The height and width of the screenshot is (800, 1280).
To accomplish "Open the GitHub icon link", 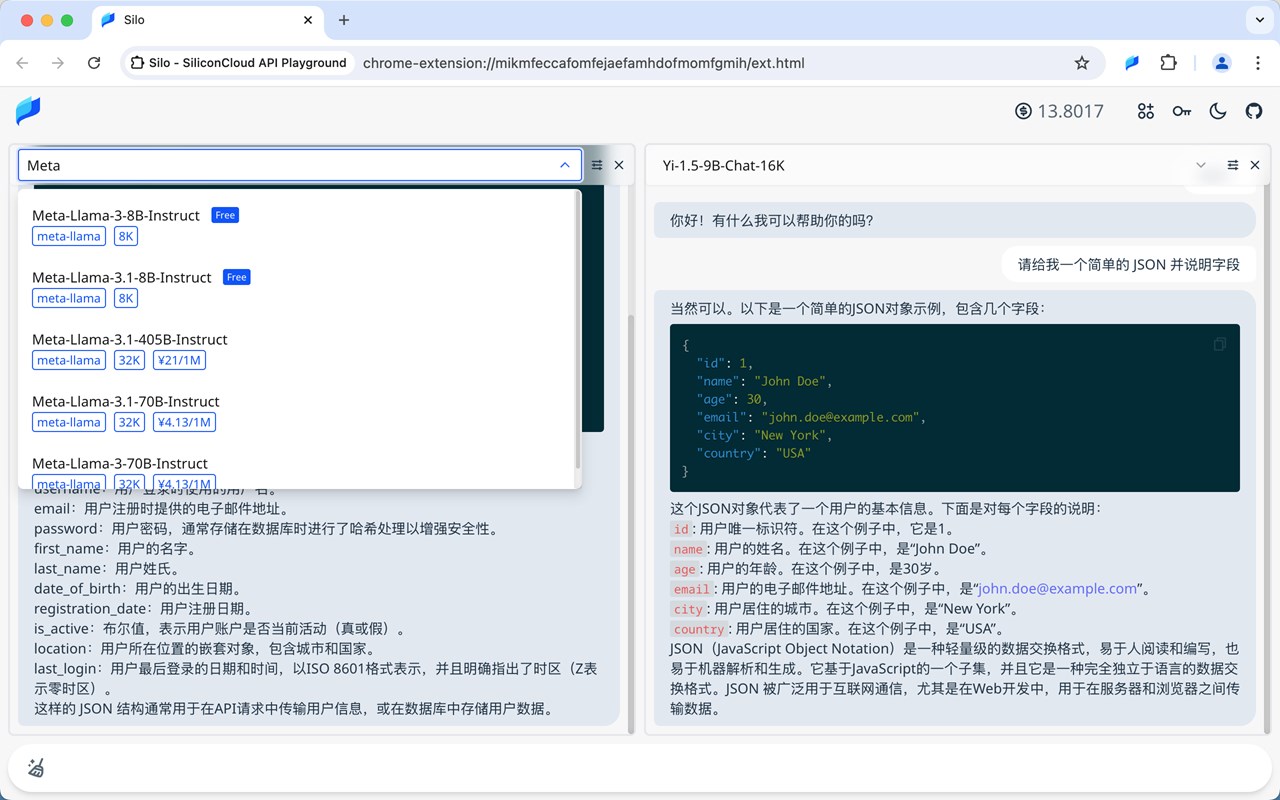I will (x=1254, y=111).
